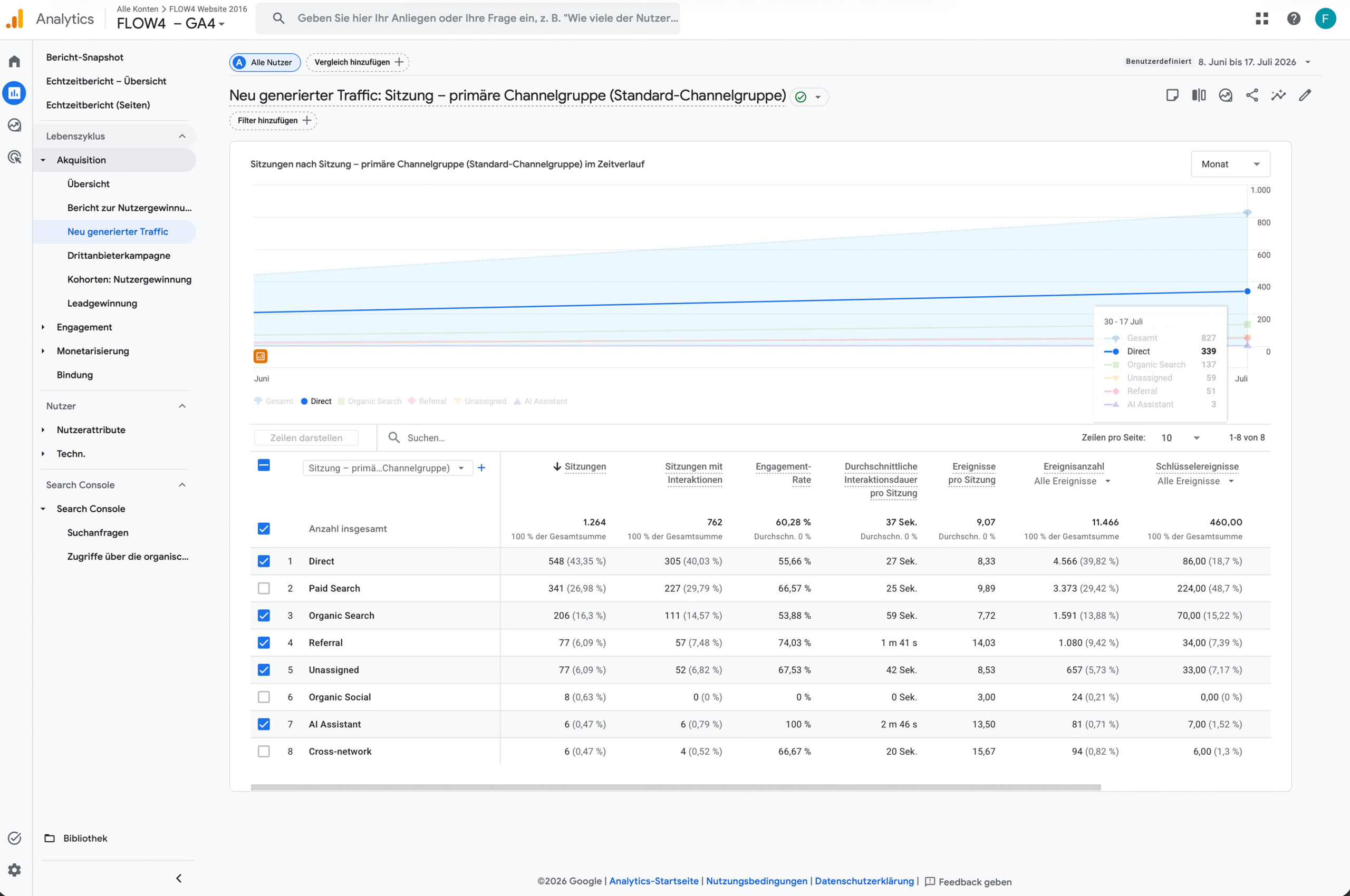Open the help question mark icon

point(1294,18)
